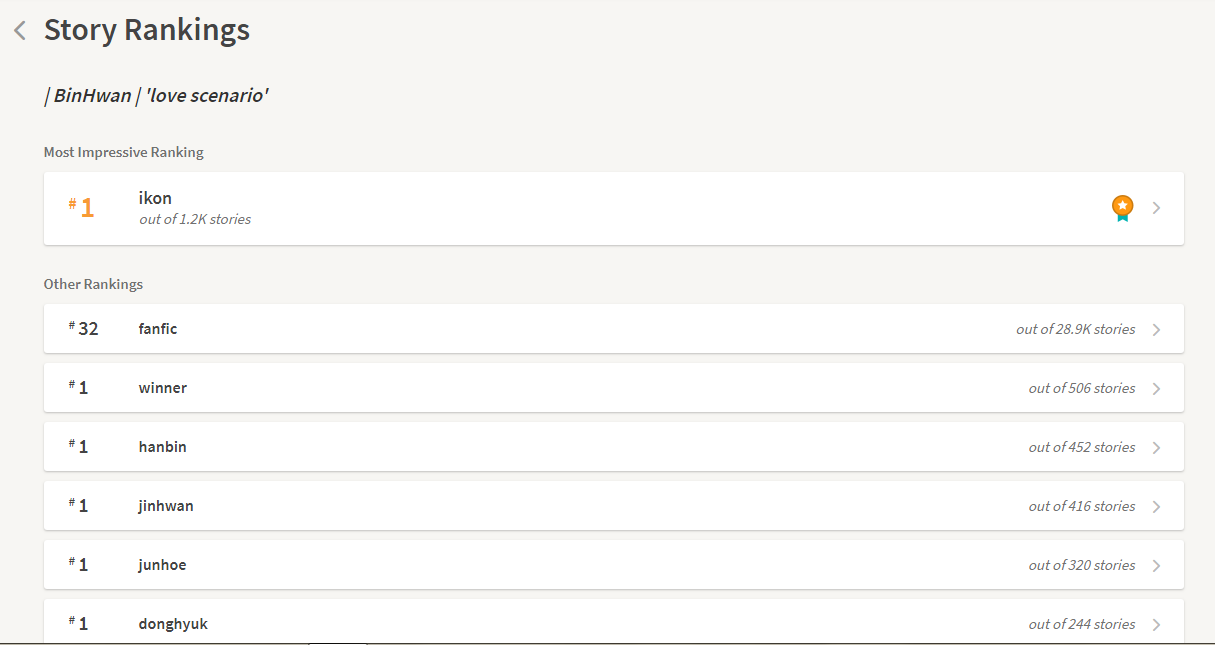Open the ikon top ranking tag
Image resolution: width=1215 pixels, height=645 pixels.
pyautogui.click(x=155, y=198)
